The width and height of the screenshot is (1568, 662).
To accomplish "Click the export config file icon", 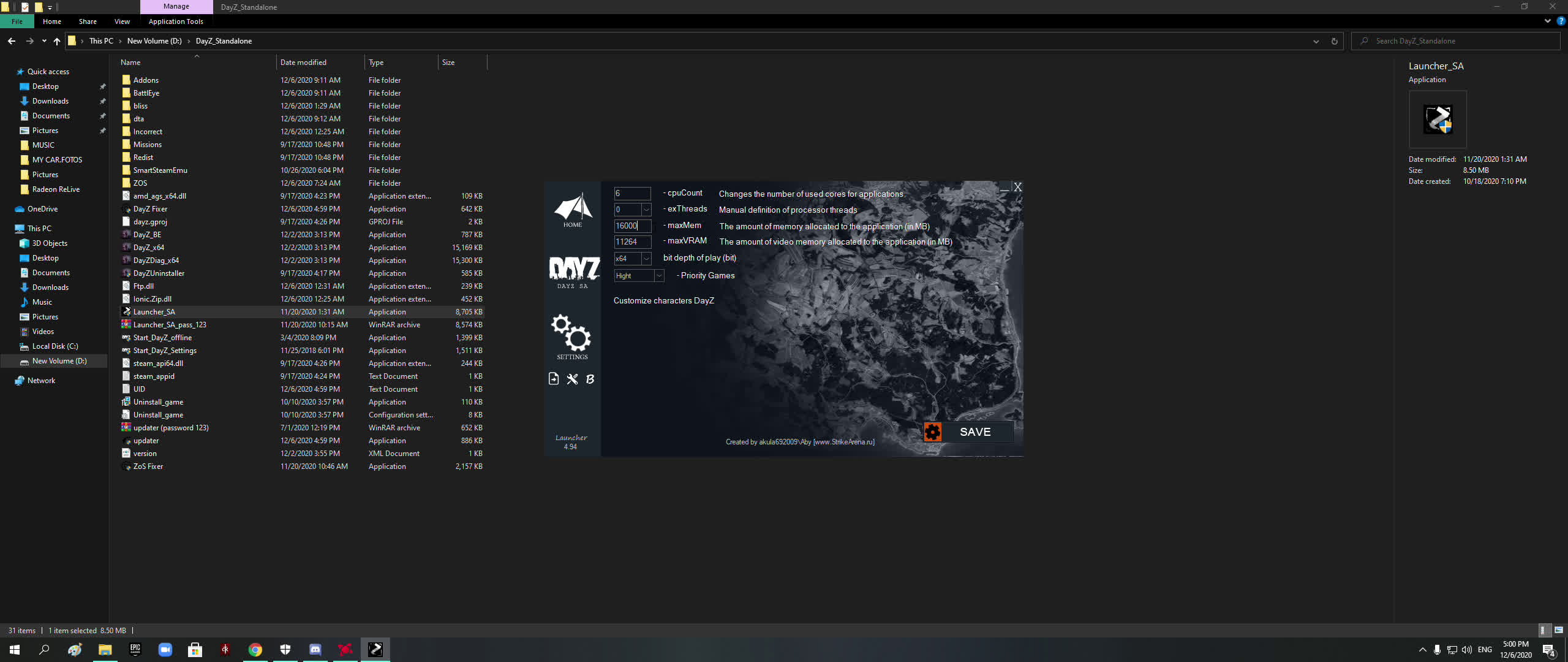I will pyautogui.click(x=553, y=379).
